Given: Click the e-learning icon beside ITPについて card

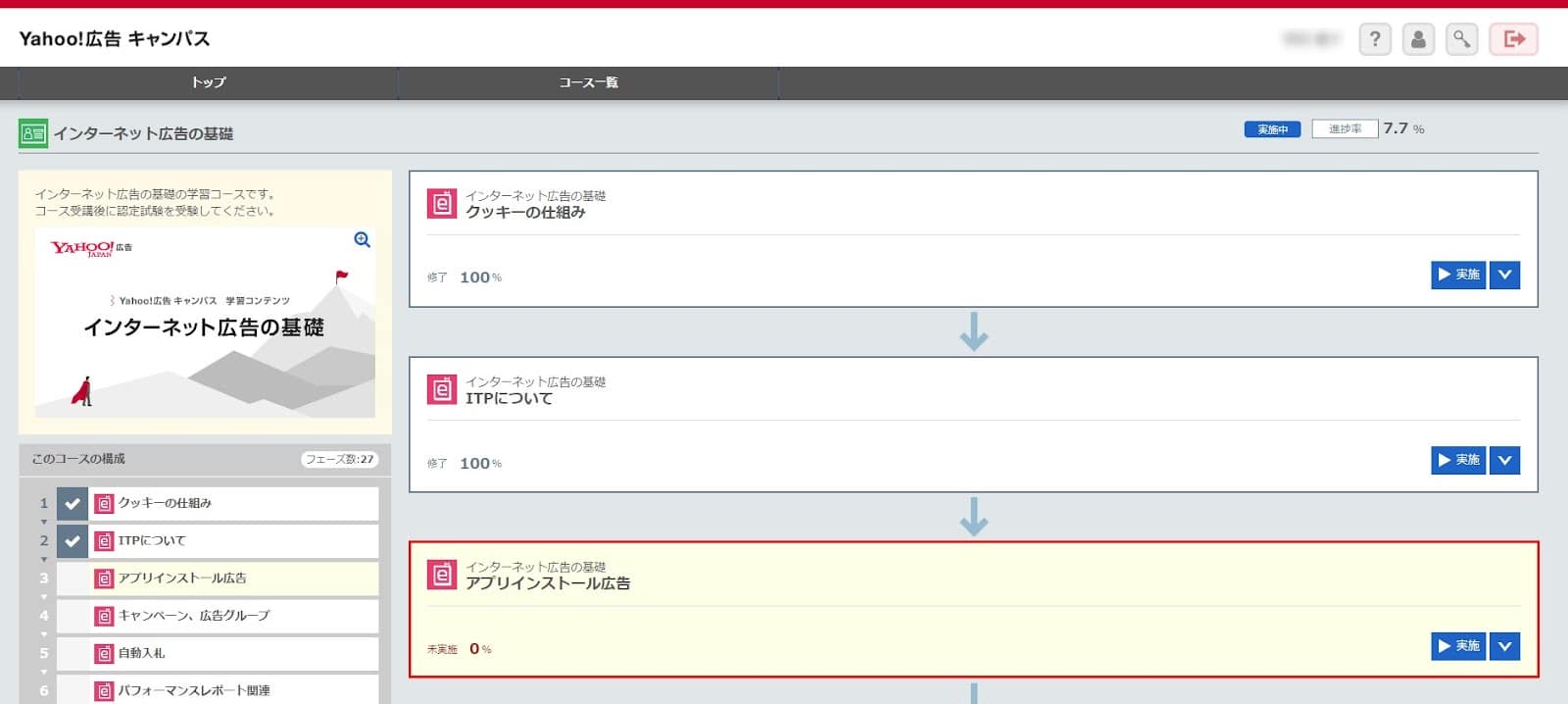Looking at the screenshot, I should (442, 389).
